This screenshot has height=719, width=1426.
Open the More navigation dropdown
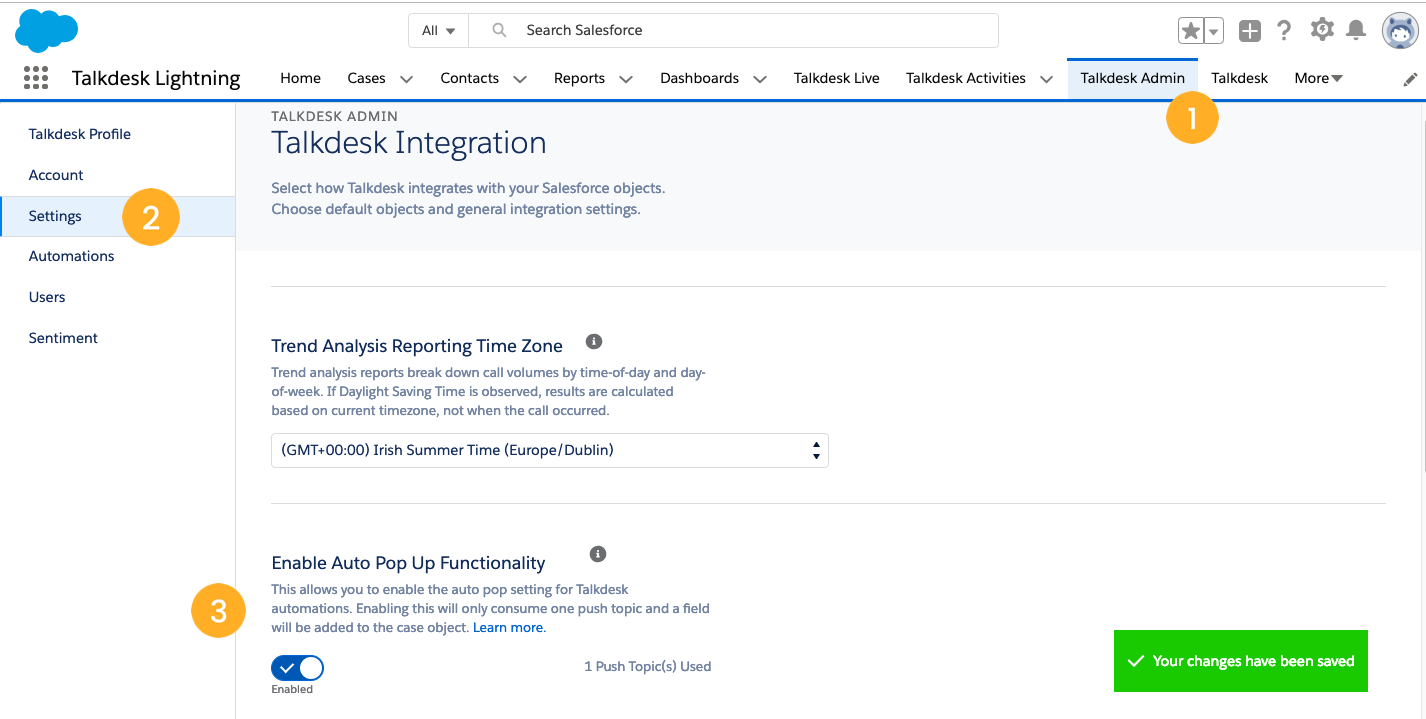1318,78
